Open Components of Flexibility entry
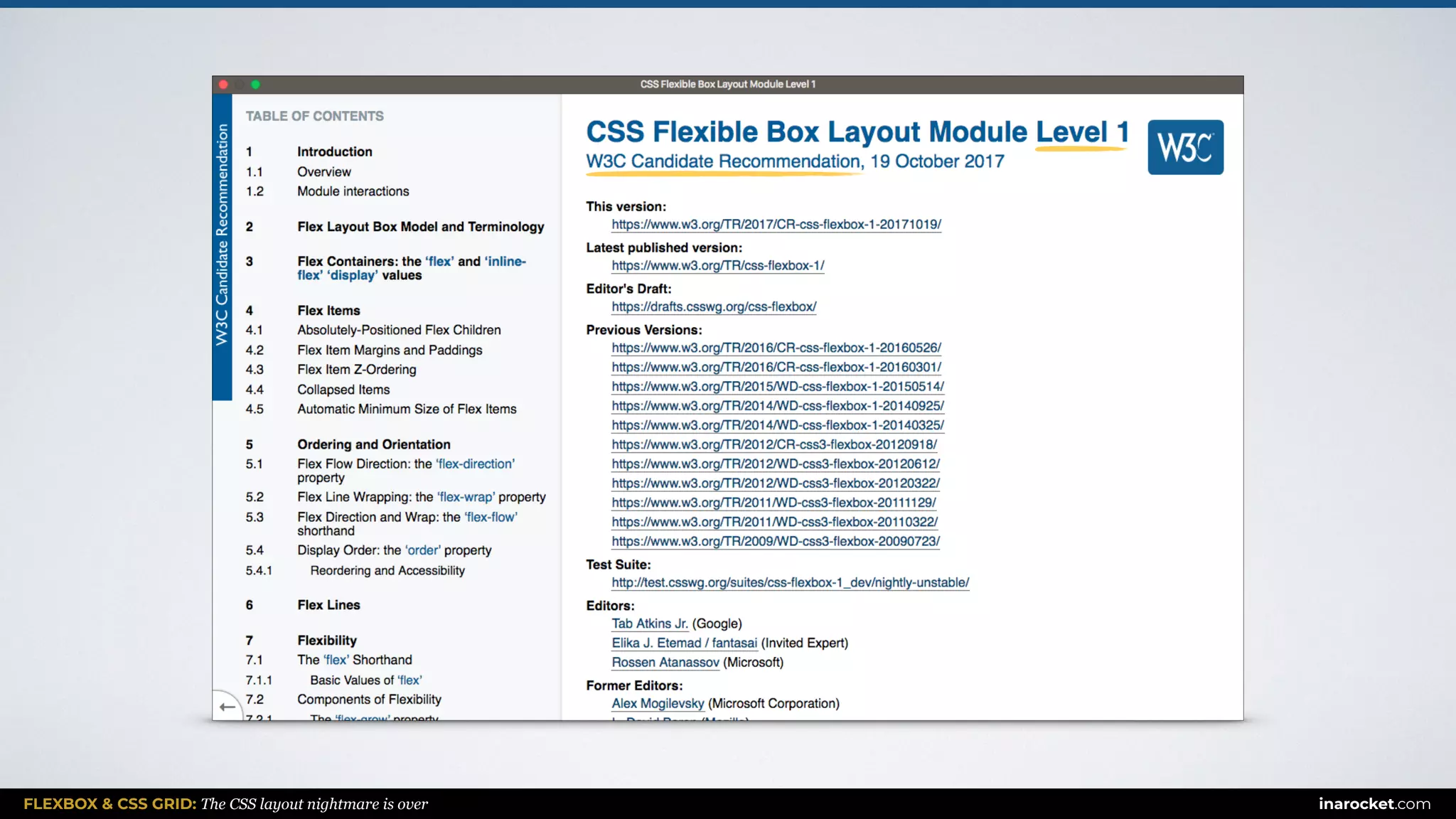 tap(369, 700)
